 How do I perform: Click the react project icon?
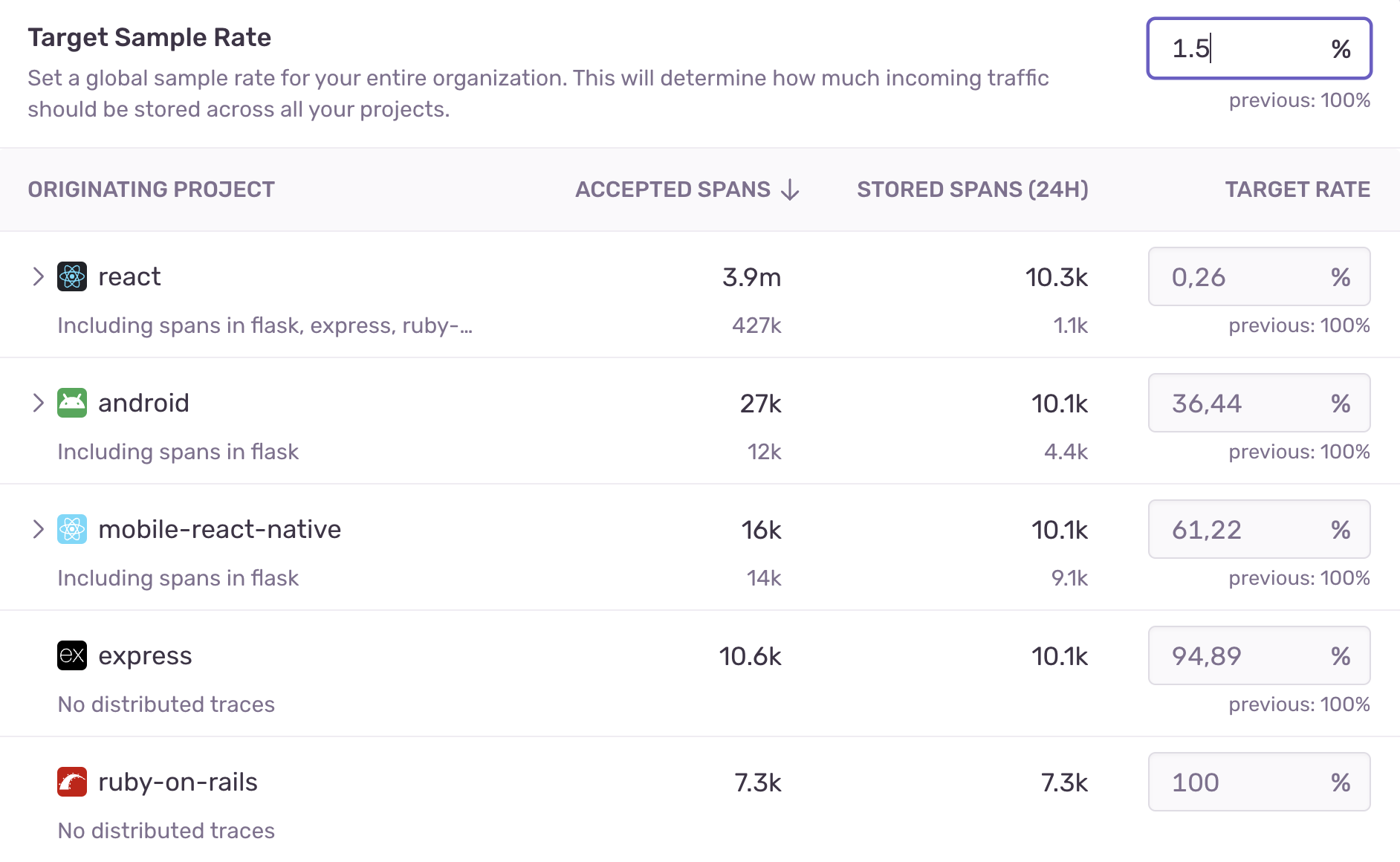72,277
